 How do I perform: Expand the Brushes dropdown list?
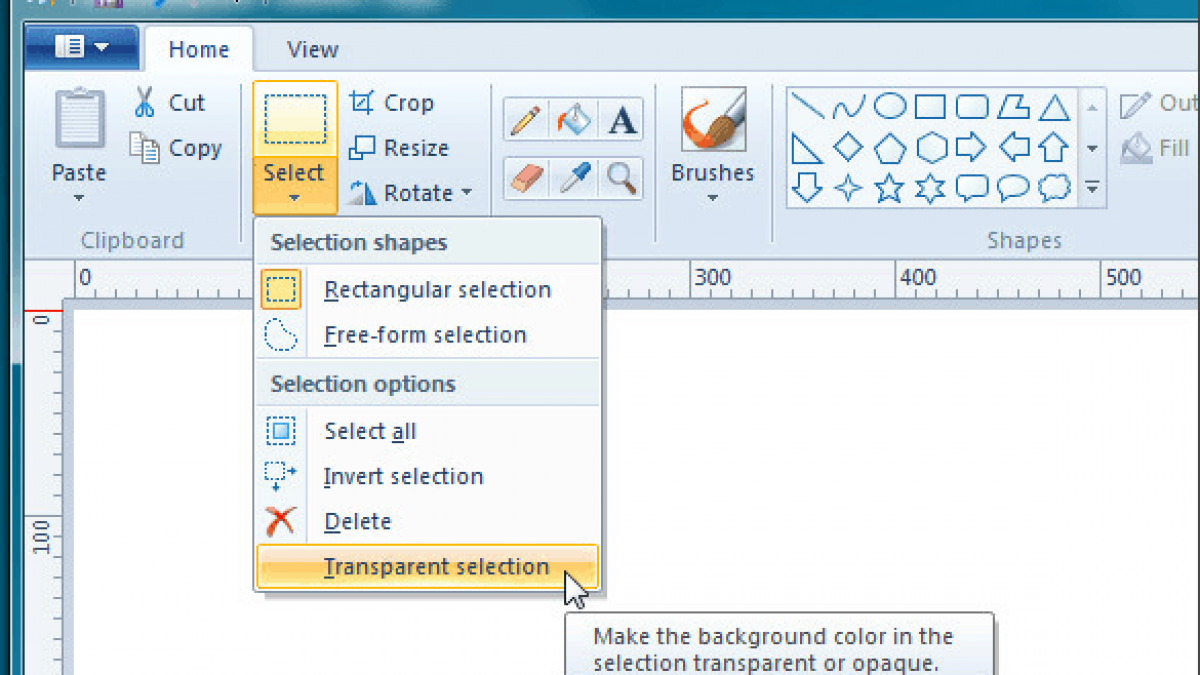713,197
